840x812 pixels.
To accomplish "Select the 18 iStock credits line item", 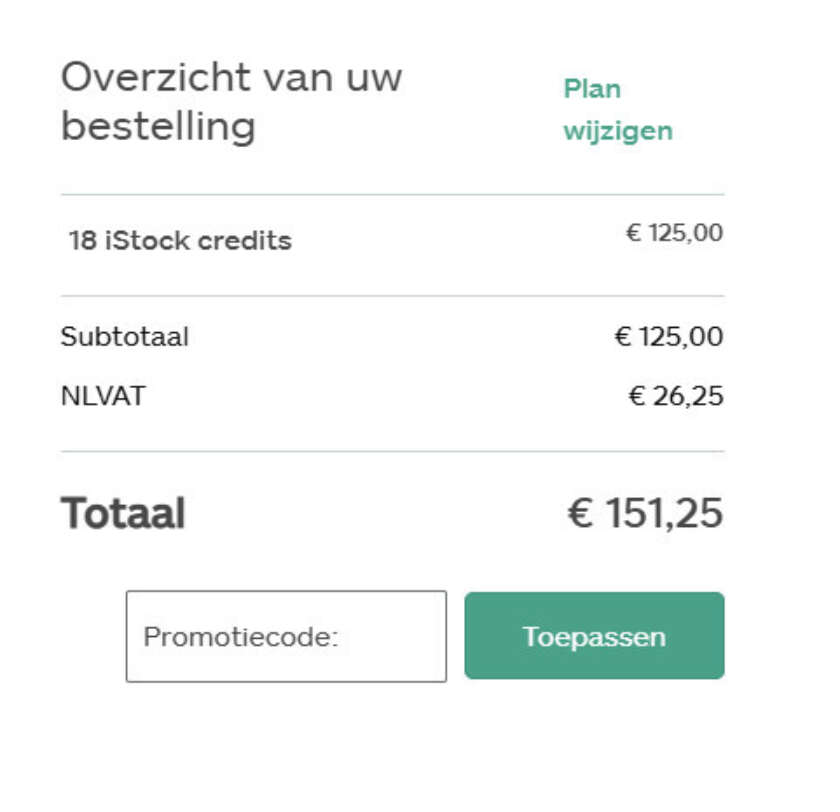I will (x=180, y=241).
